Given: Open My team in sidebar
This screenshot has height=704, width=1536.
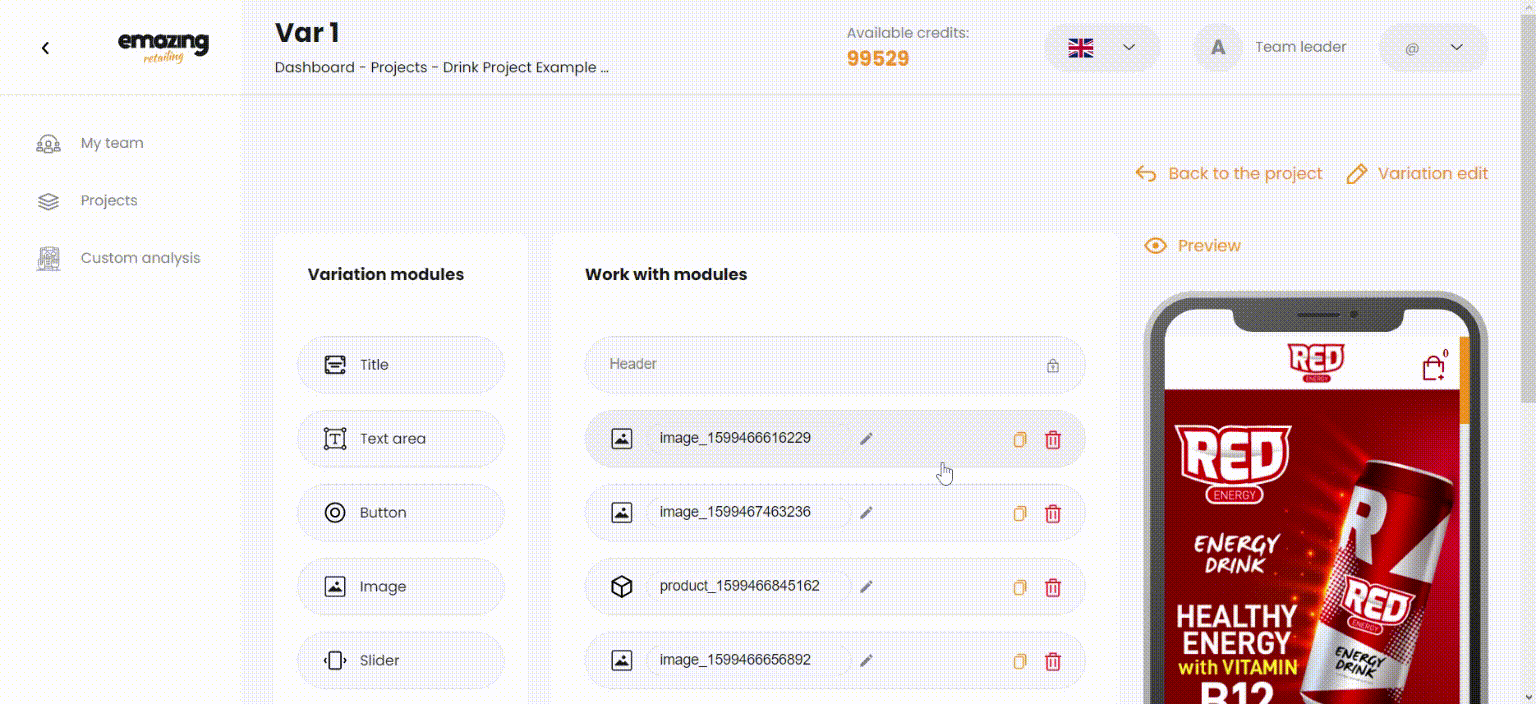Looking at the screenshot, I should pyautogui.click(x=111, y=143).
